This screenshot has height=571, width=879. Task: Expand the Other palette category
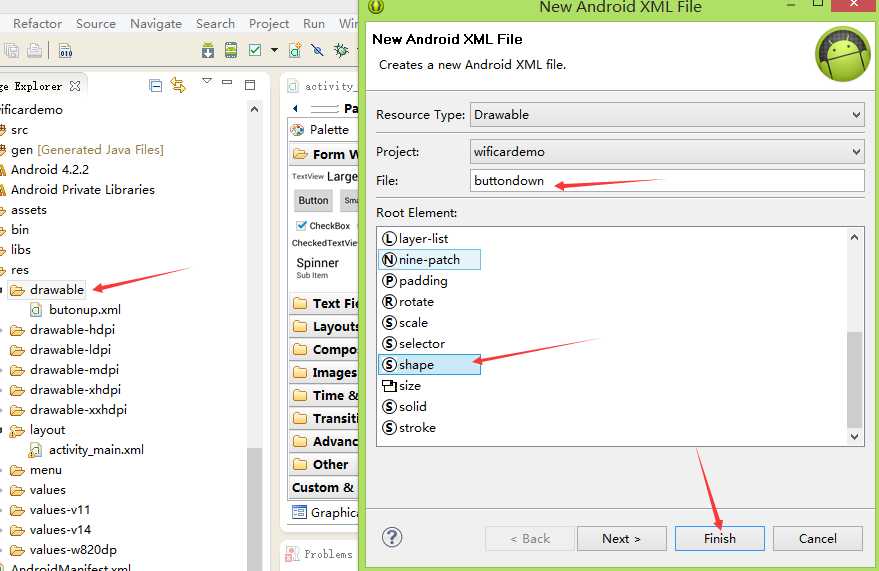pos(325,465)
